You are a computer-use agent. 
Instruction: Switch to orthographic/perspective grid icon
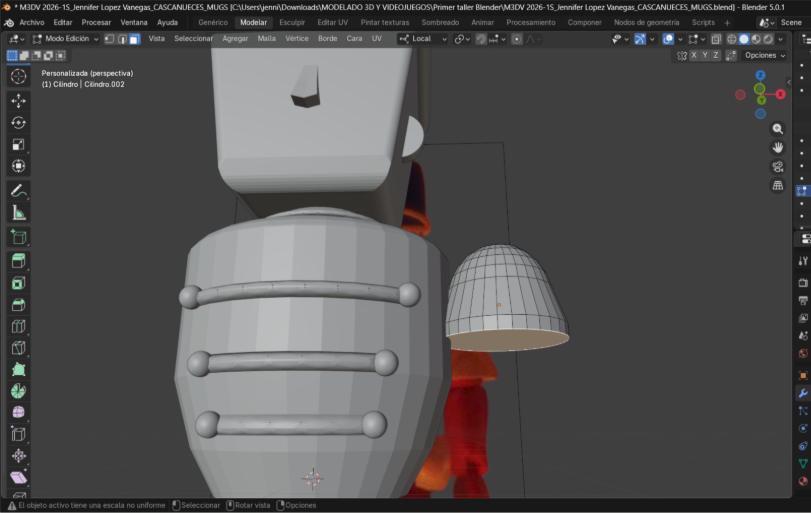pyautogui.click(x=777, y=185)
